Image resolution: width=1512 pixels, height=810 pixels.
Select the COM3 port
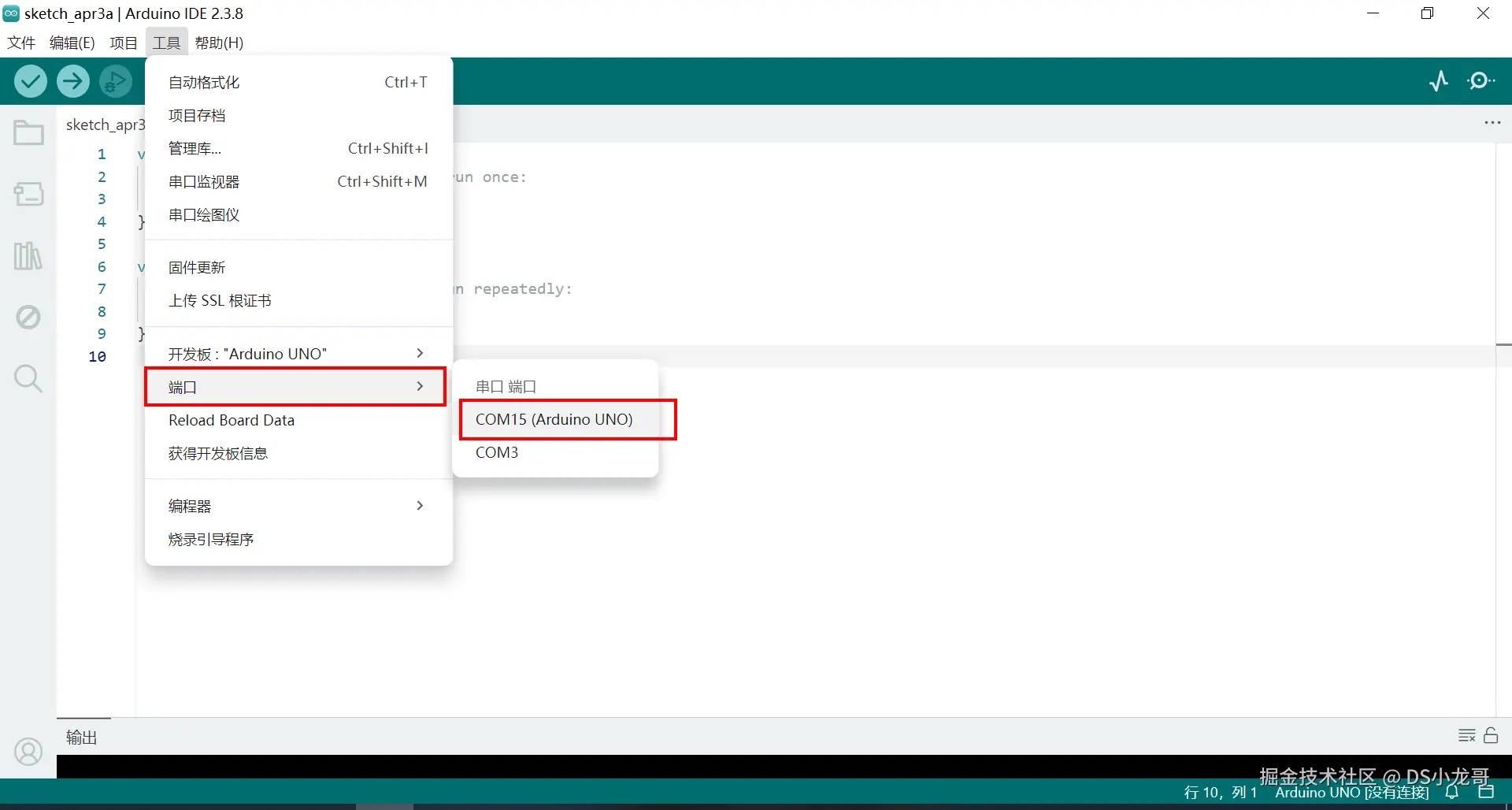click(x=555, y=452)
